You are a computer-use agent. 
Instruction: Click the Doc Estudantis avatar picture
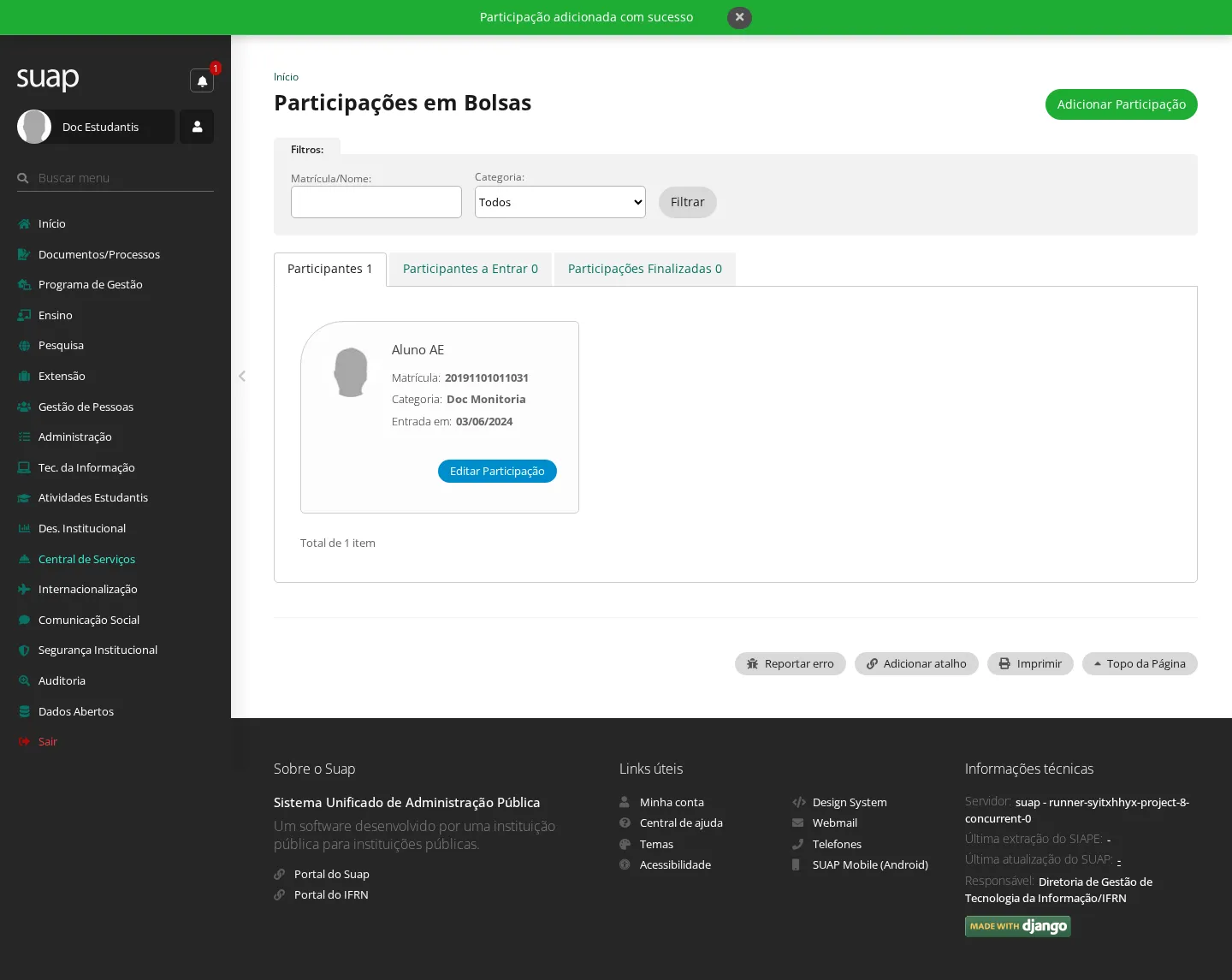(34, 127)
